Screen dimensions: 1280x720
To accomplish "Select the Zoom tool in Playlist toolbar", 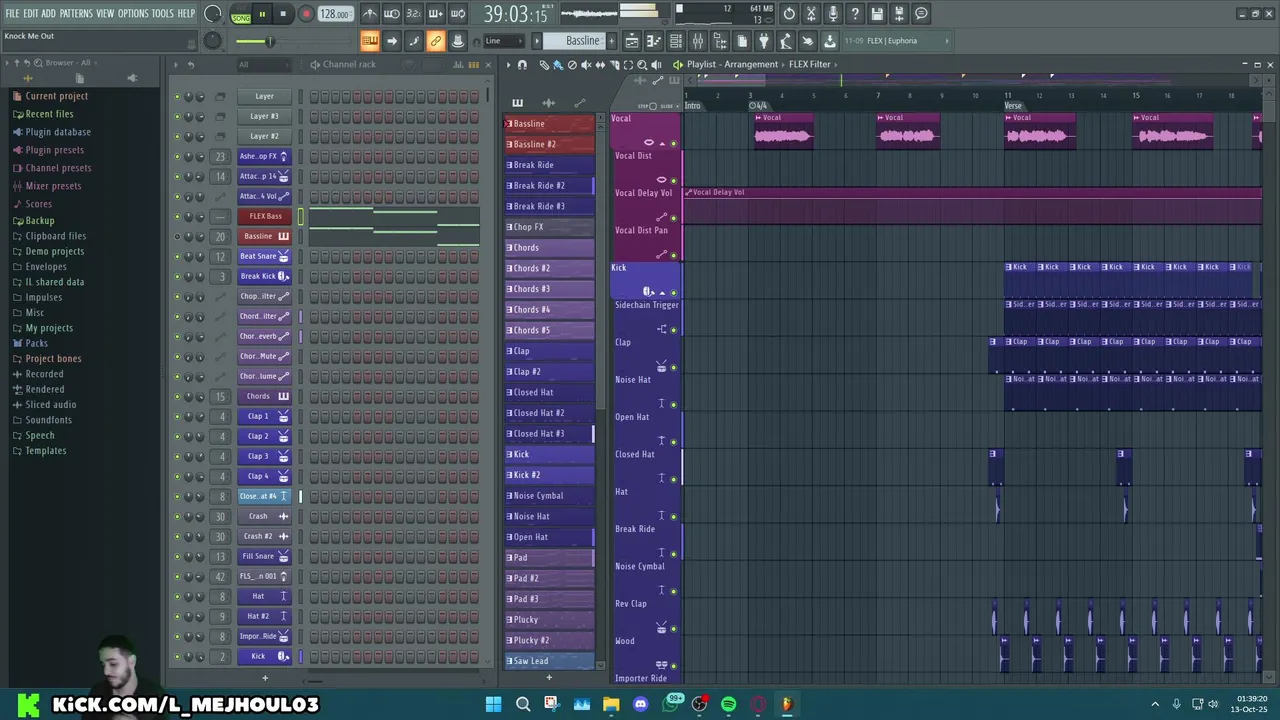I will pyautogui.click(x=642, y=65).
